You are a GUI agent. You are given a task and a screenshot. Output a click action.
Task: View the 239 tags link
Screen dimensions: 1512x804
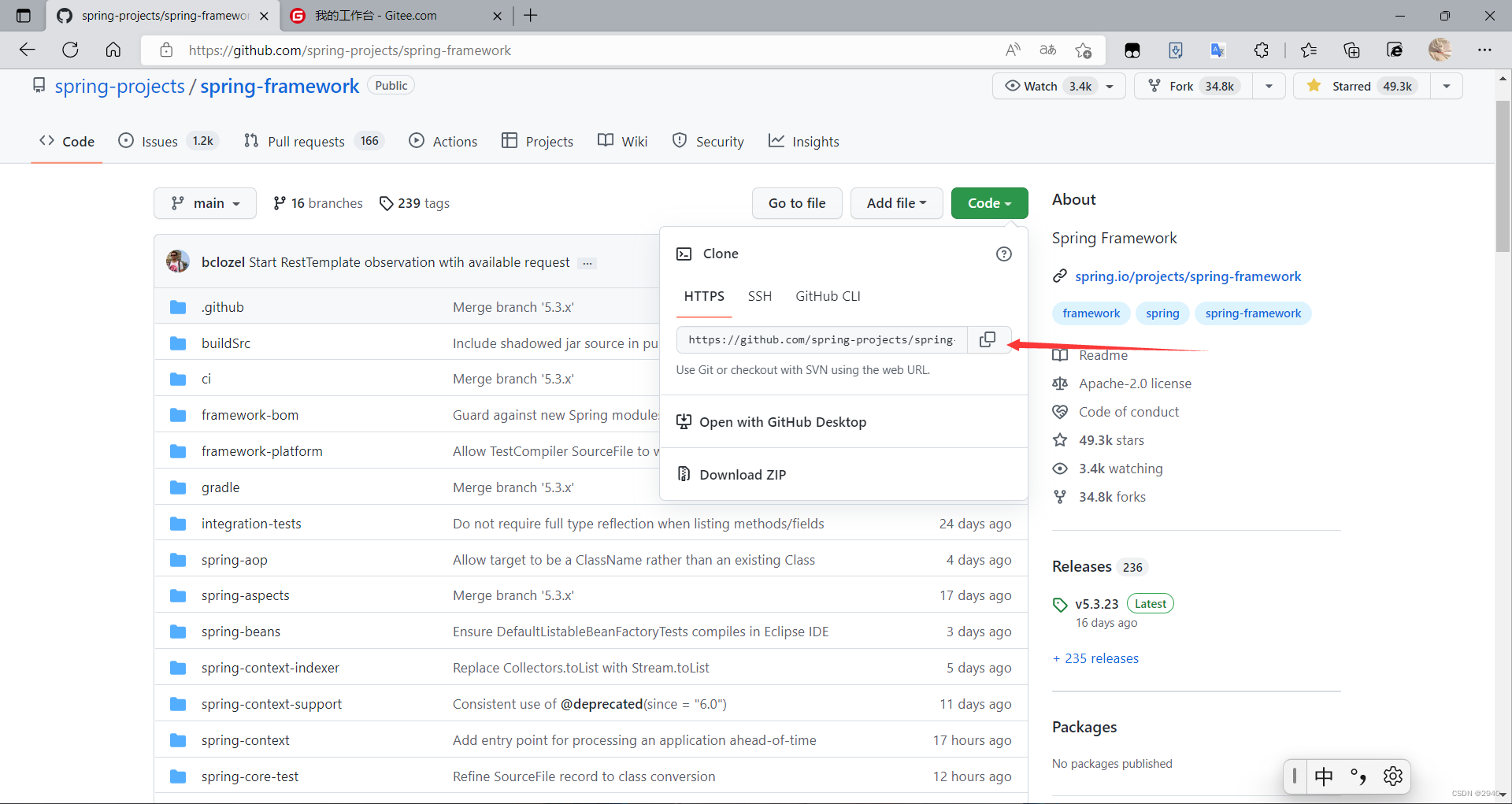[x=414, y=203]
